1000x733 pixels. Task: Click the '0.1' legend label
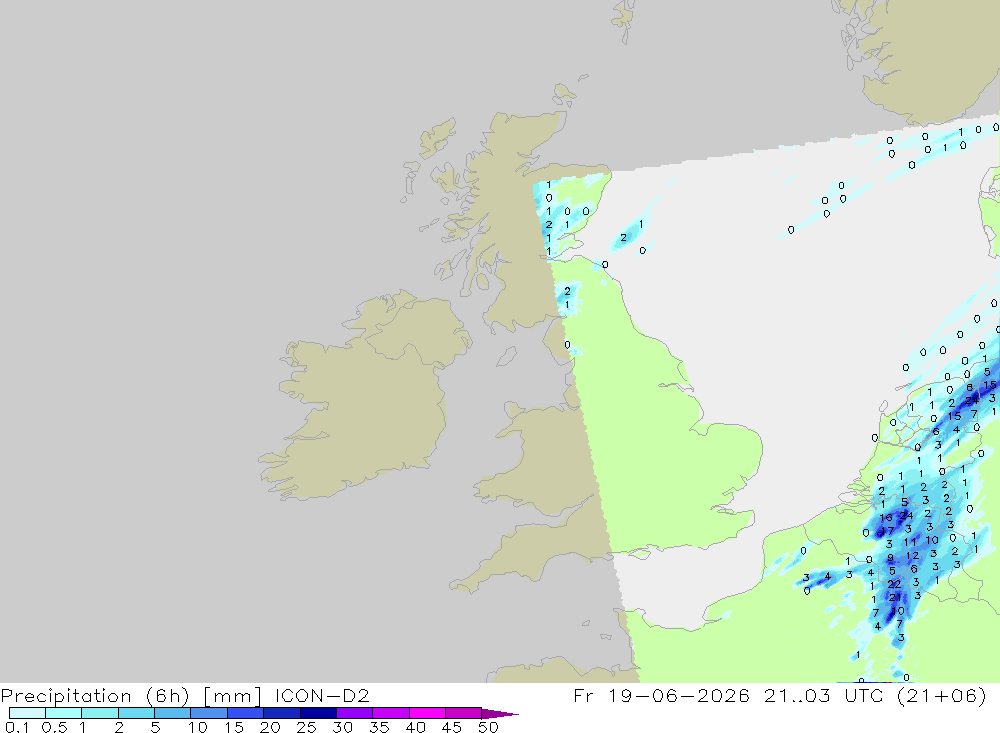[17, 727]
